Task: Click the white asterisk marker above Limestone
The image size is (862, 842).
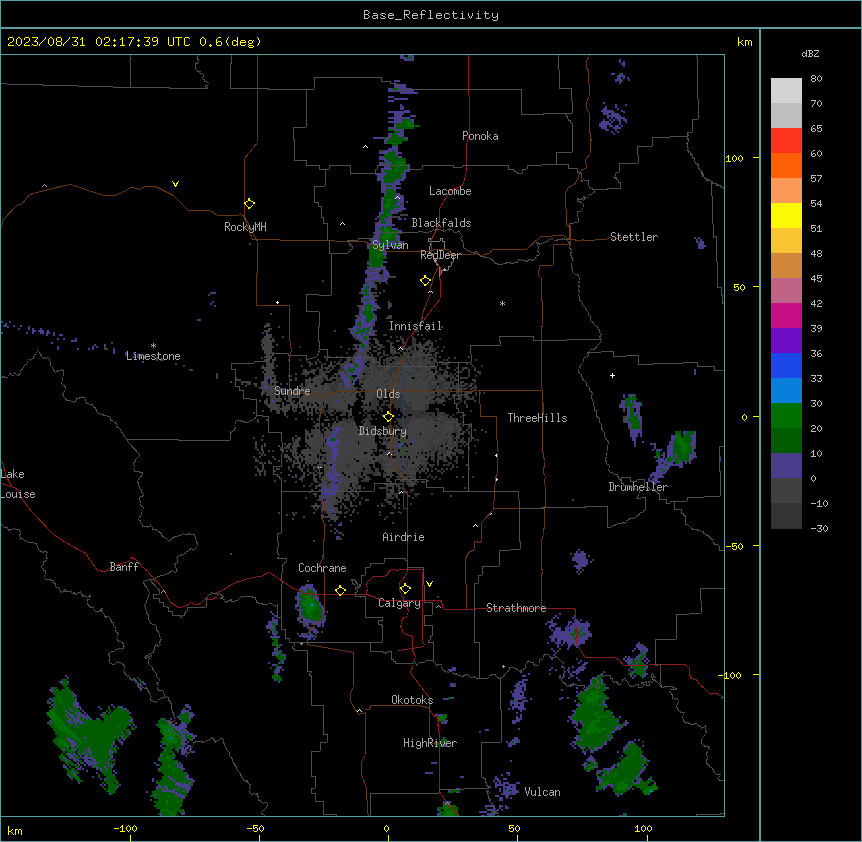Action: coord(153,346)
